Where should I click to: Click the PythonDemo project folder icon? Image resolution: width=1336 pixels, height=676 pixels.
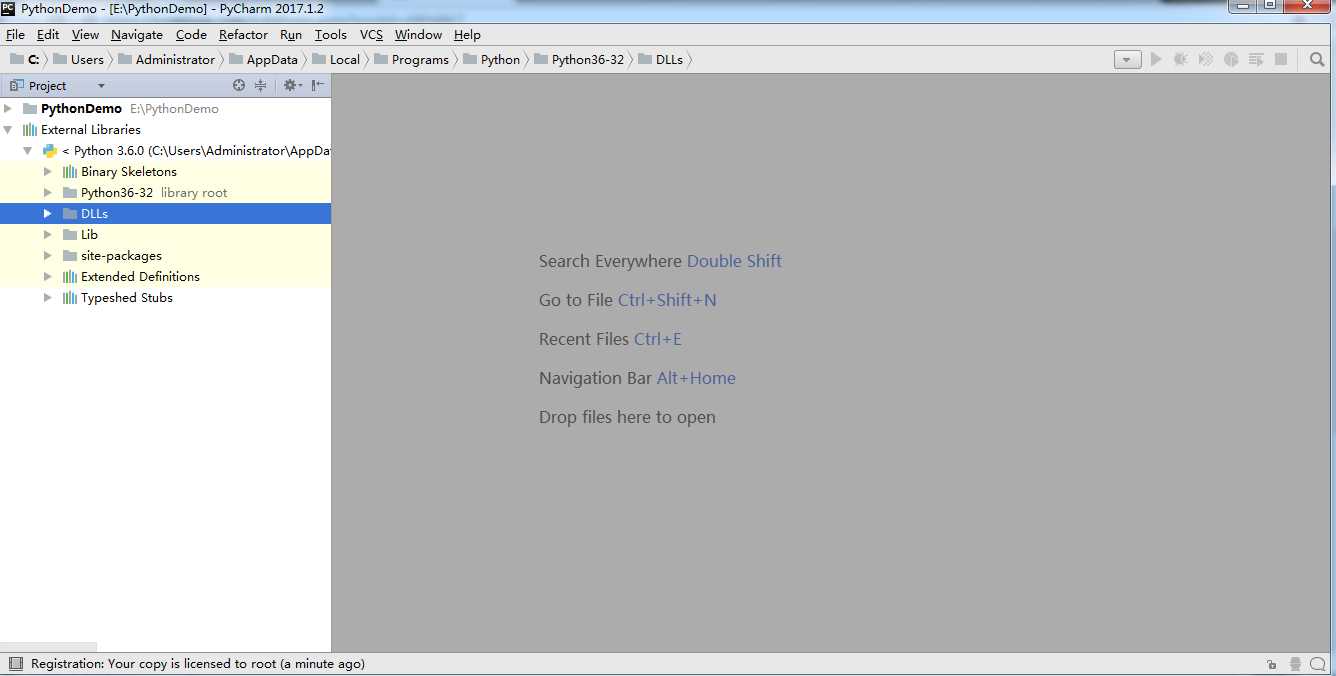(30, 109)
